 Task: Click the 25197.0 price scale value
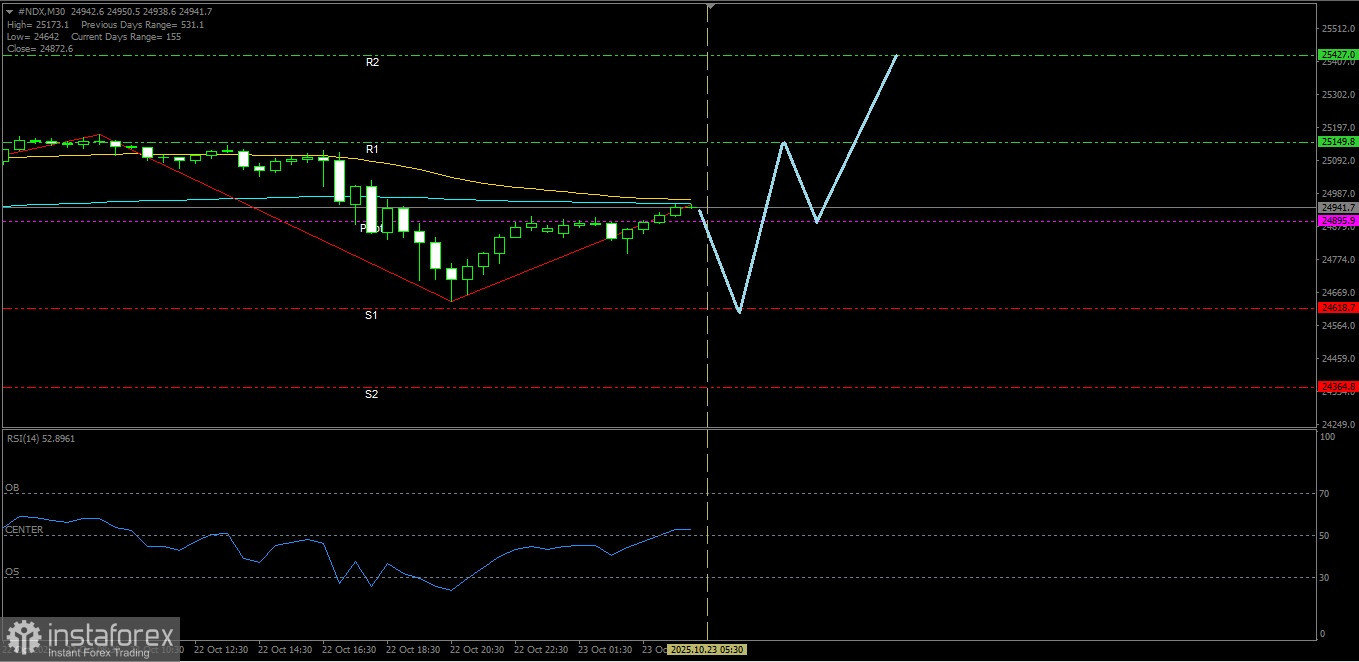pos(1337,128)
